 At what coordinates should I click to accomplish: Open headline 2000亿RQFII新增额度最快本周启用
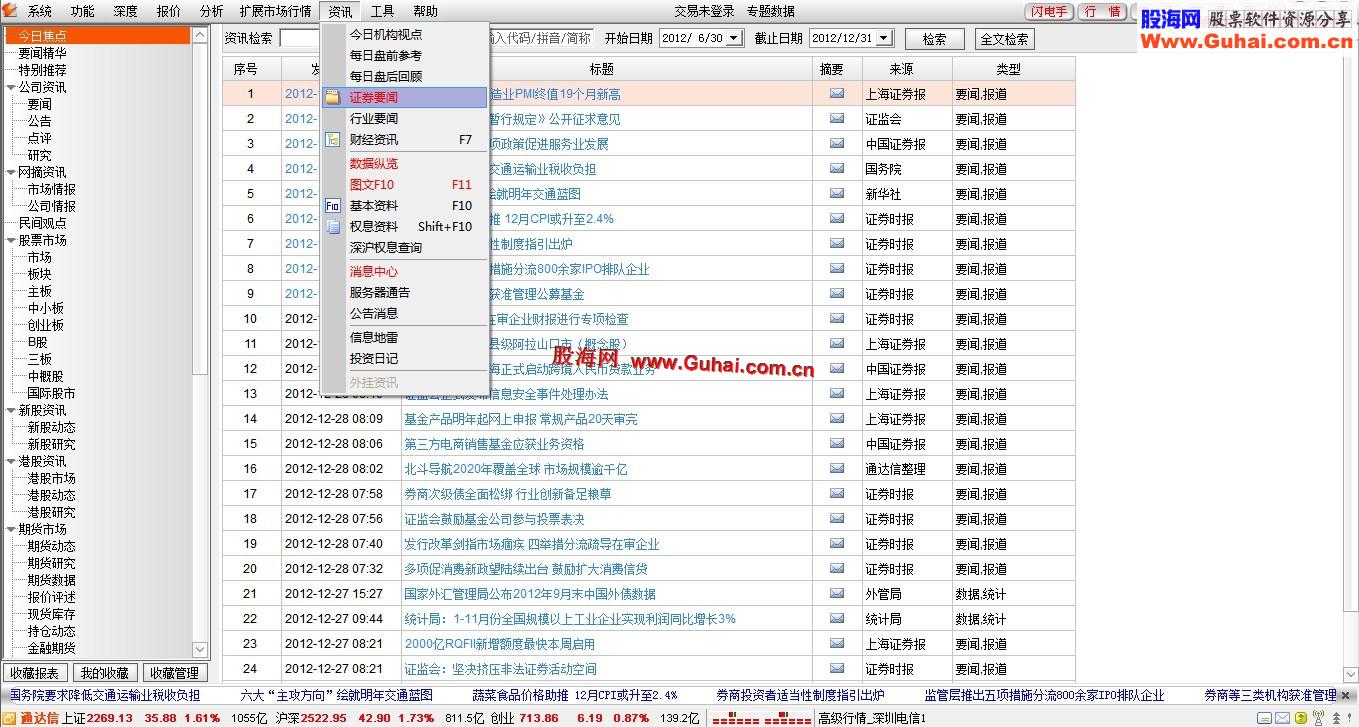499,644
